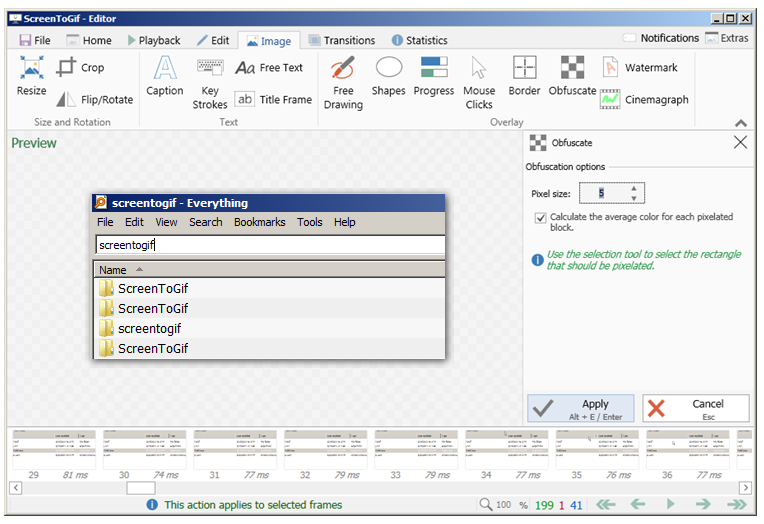Sort results by the Name column

[x=269, y=270]
